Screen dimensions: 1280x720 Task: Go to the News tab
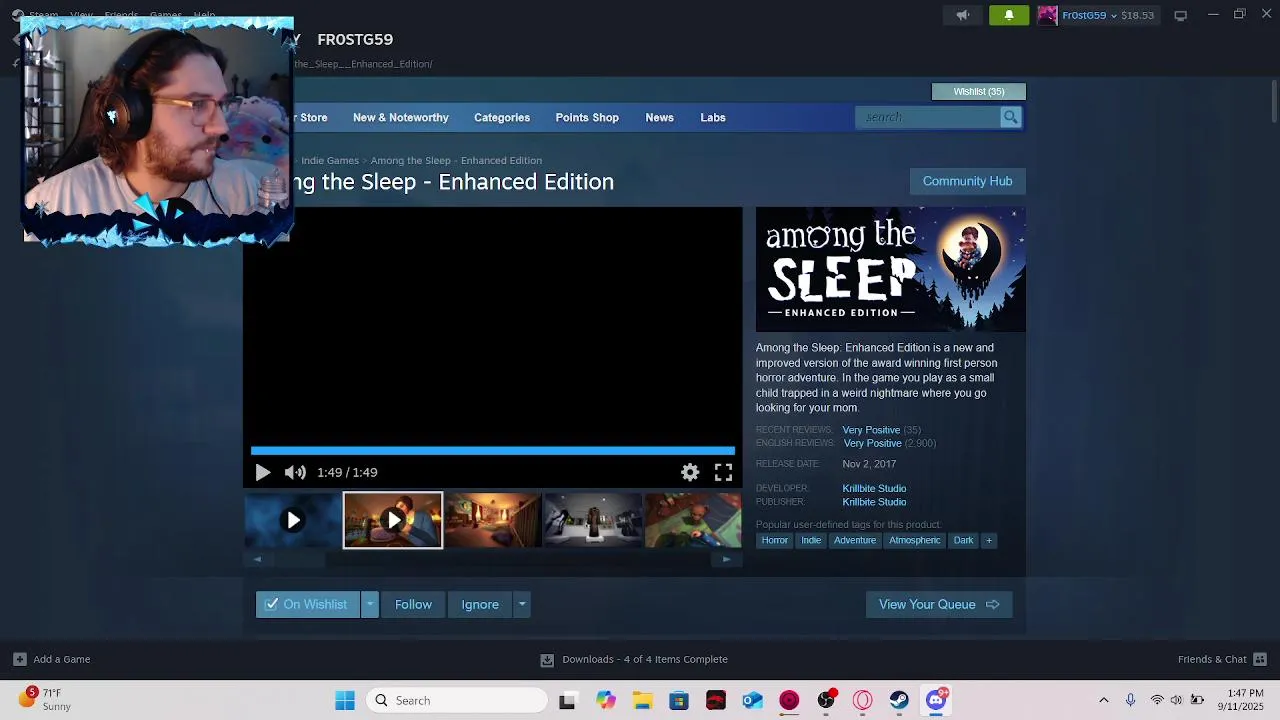659,117
